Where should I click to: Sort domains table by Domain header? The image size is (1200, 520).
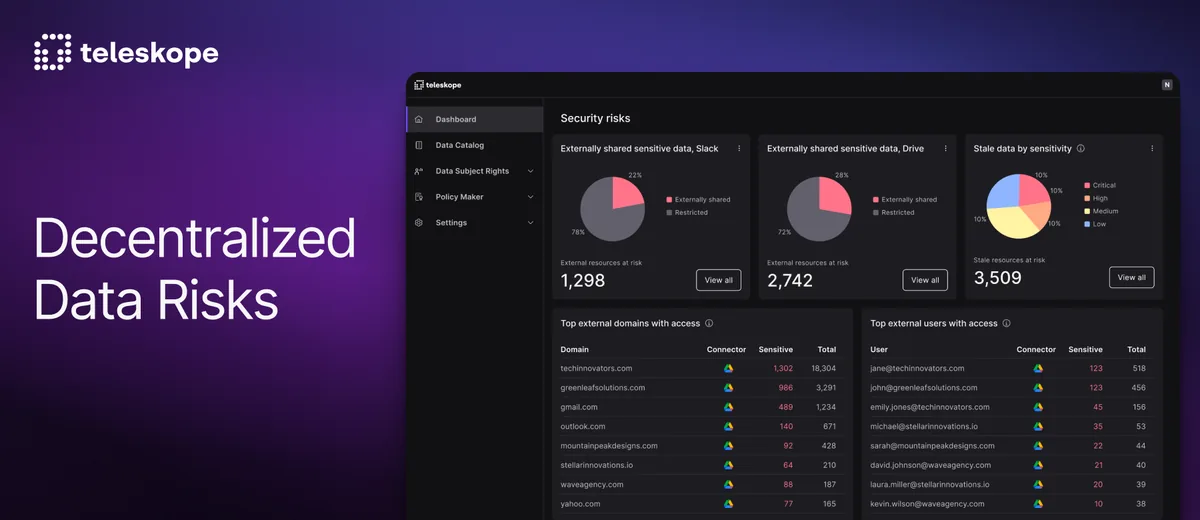tap(575, 349)
